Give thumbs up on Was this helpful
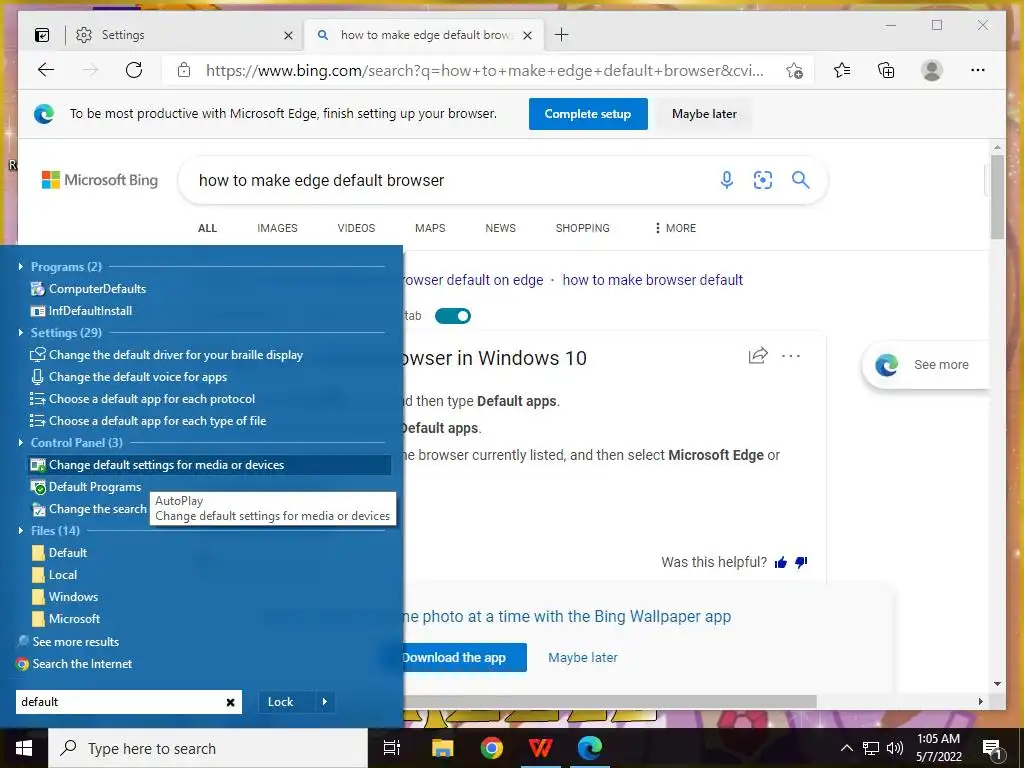Screen dimensions: 1024x768 coord(780,562)
